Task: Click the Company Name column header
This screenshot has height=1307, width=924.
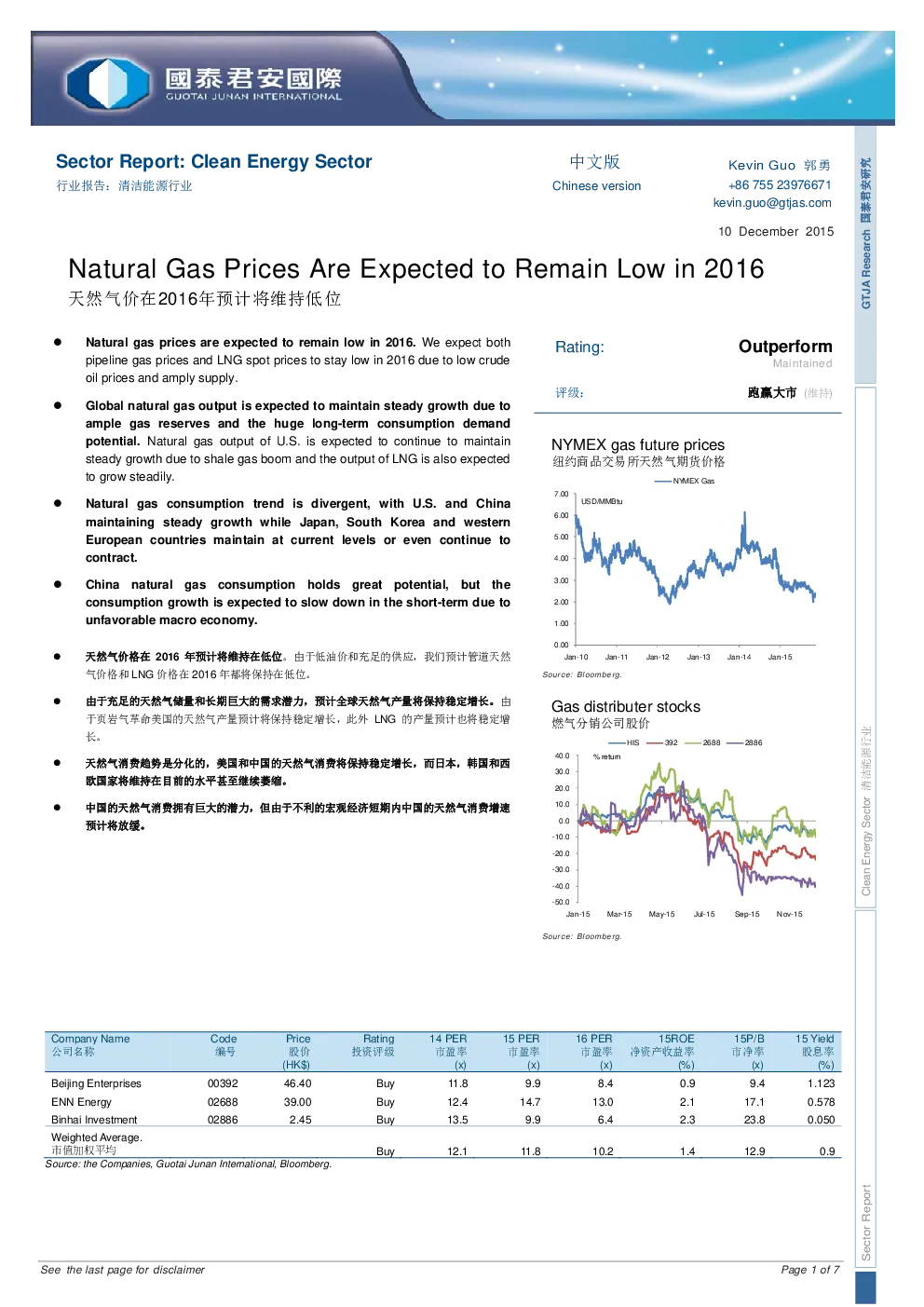Action: tap(90, 1045)
